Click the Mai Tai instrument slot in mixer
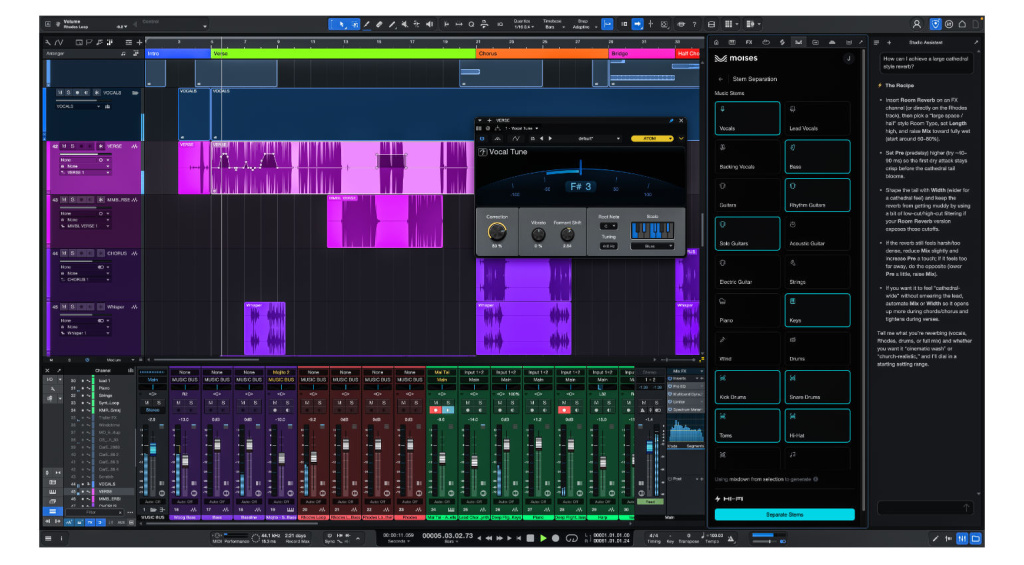This screenshot has width=1024, height=565. pyautogui.click(x=441, y=372)
